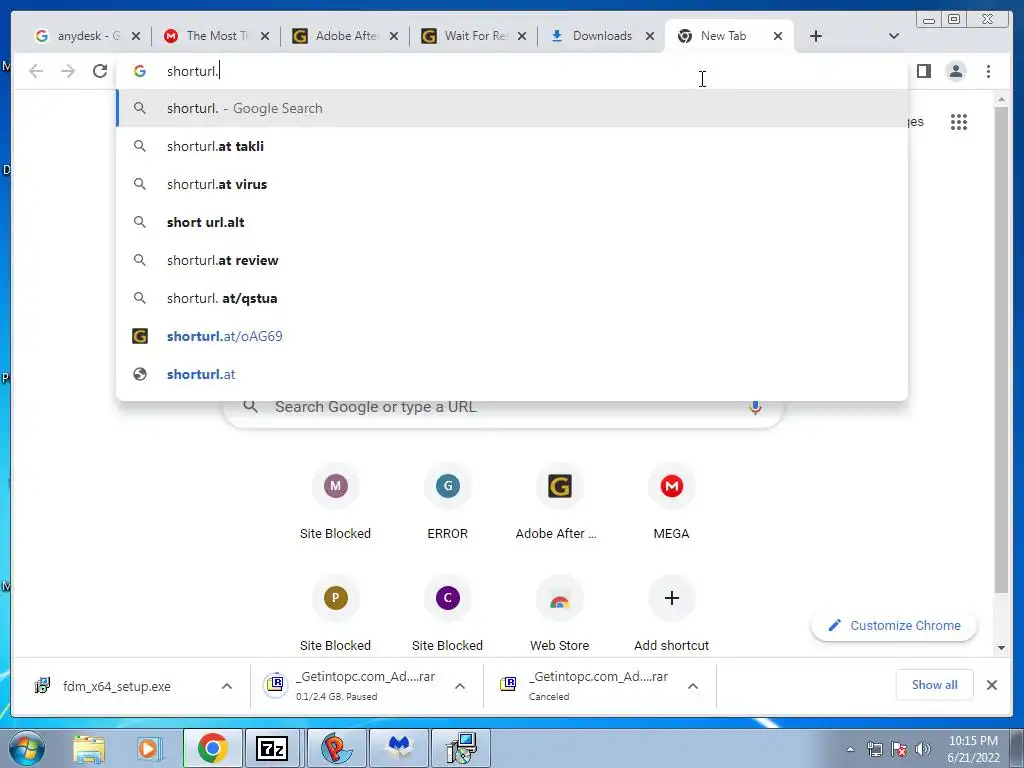Screen dimensions: 1024x768
Task: Show hidden system tray icons
Action: click(850, 749)
